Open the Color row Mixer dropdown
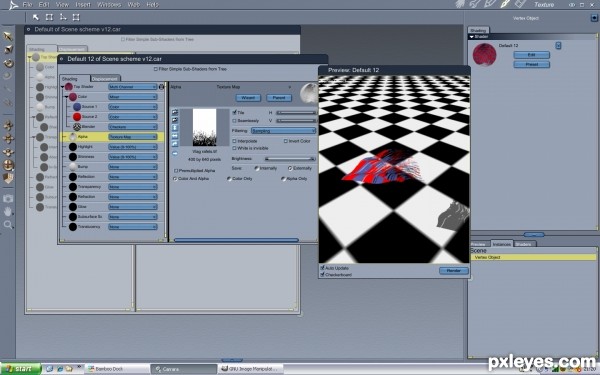 coord(132,97)
